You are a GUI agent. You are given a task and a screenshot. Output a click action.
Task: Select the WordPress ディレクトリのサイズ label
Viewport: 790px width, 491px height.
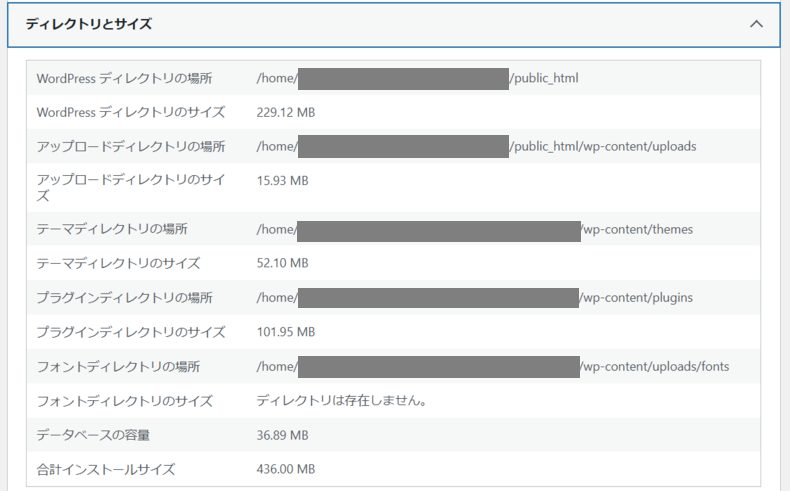click(x=130, y=112)
